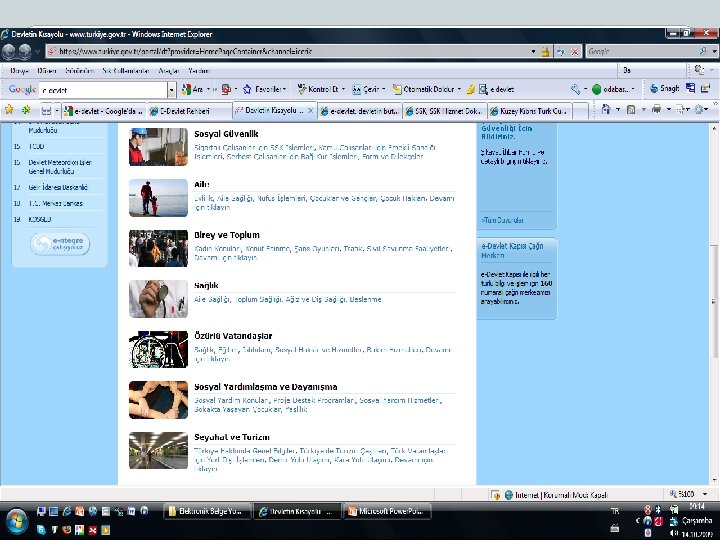Click the Google toolbar wrench settings icon
The height and width of the screenshot is (540, 720).
575,90
